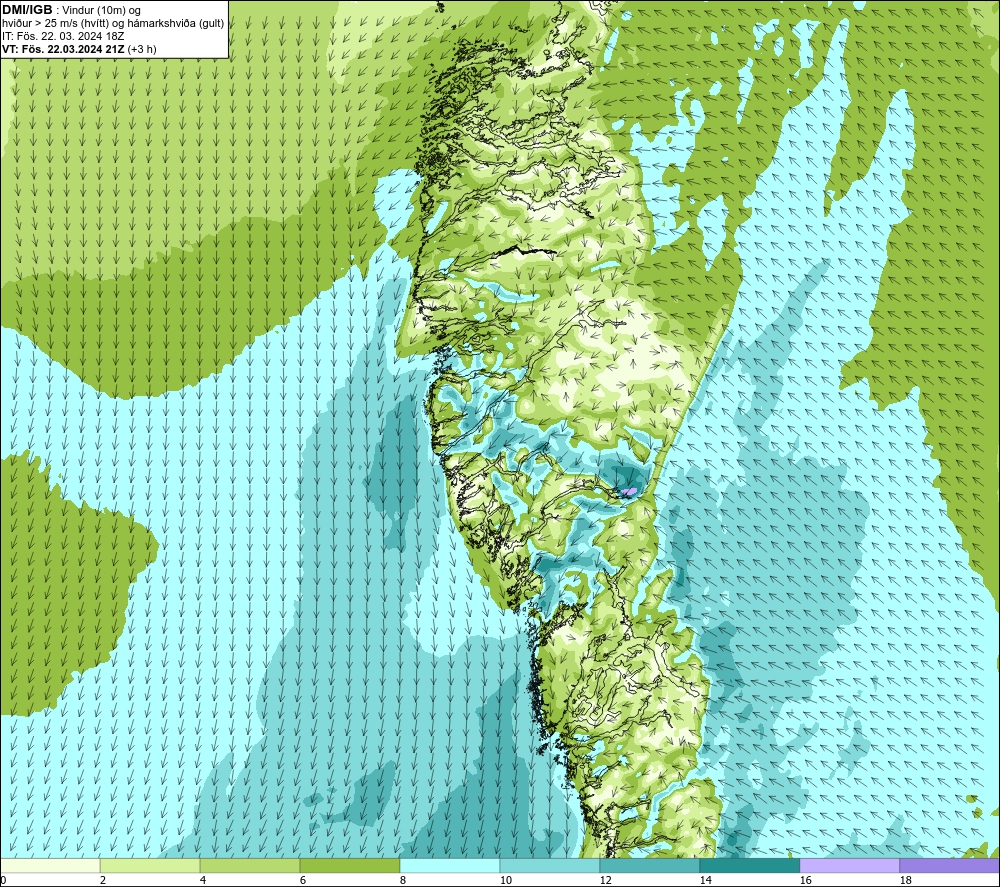Click the 6–8 m/s olive green swatch
This screenshot has width=1000, height=887.
pyautogui.click(x=349, y=866)
